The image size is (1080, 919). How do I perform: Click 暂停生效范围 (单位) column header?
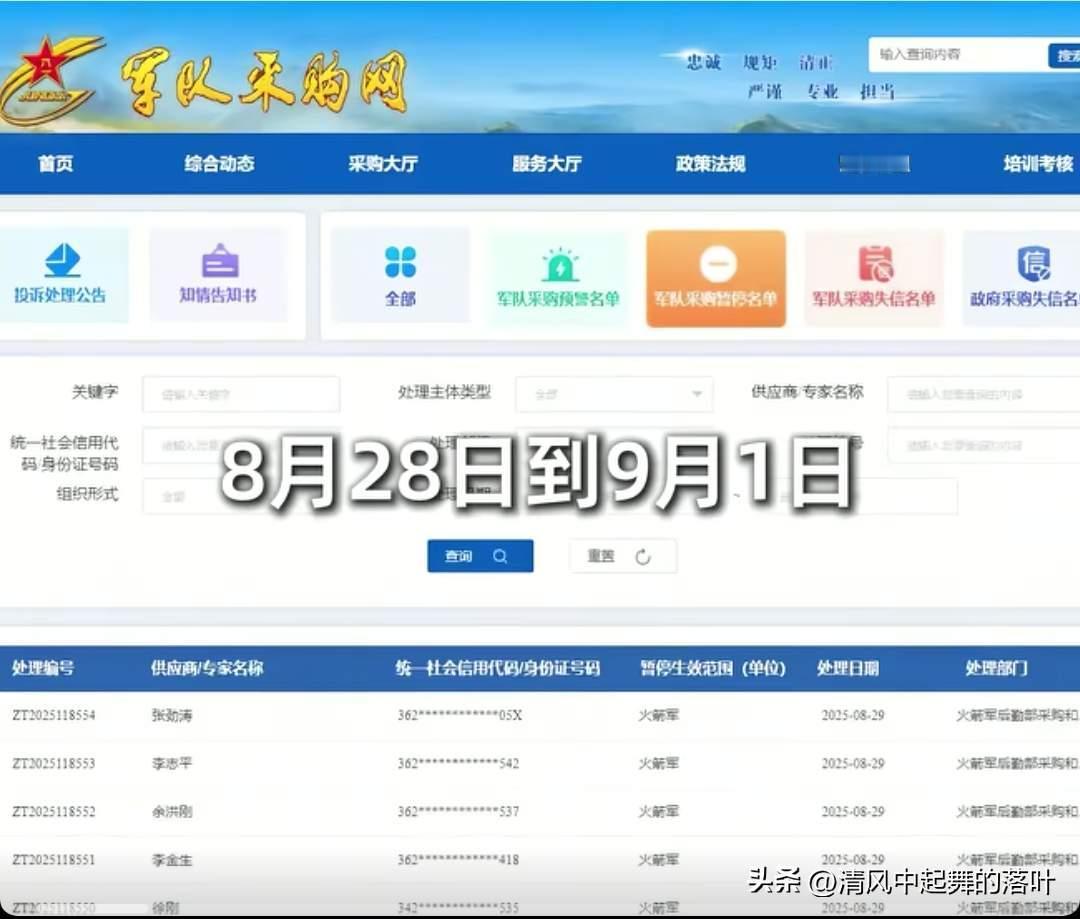pos(713,668)
